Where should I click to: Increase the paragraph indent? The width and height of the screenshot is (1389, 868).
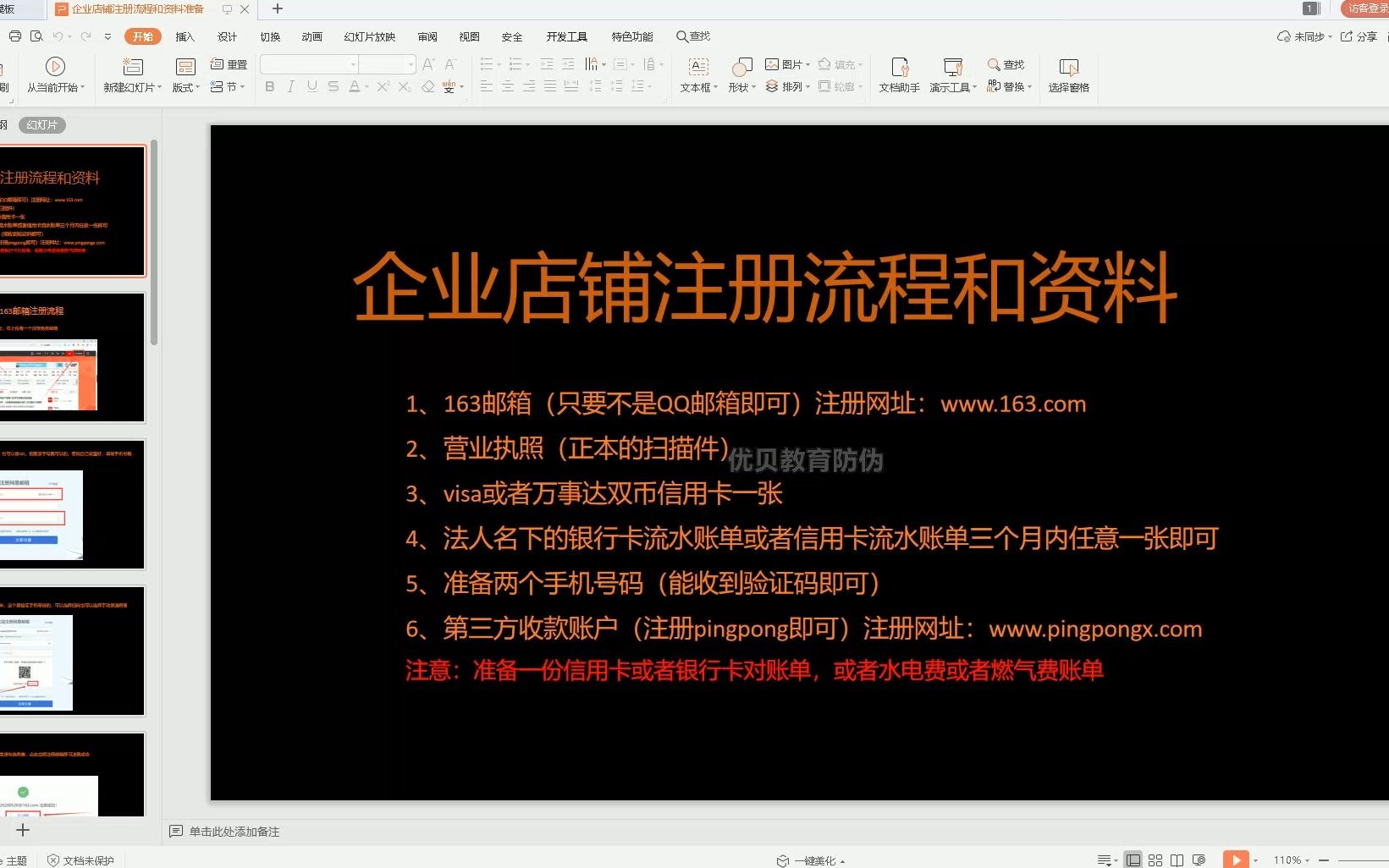568,64
